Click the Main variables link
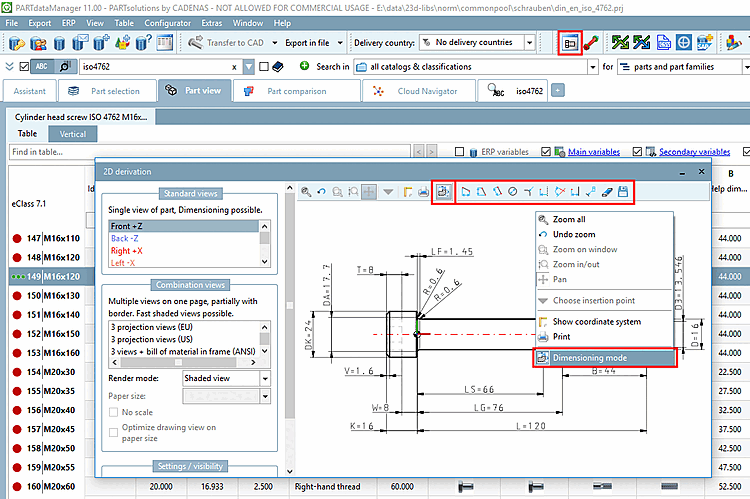Image resolution: width=750 pixels, height=499 pixels. (593, 152)
